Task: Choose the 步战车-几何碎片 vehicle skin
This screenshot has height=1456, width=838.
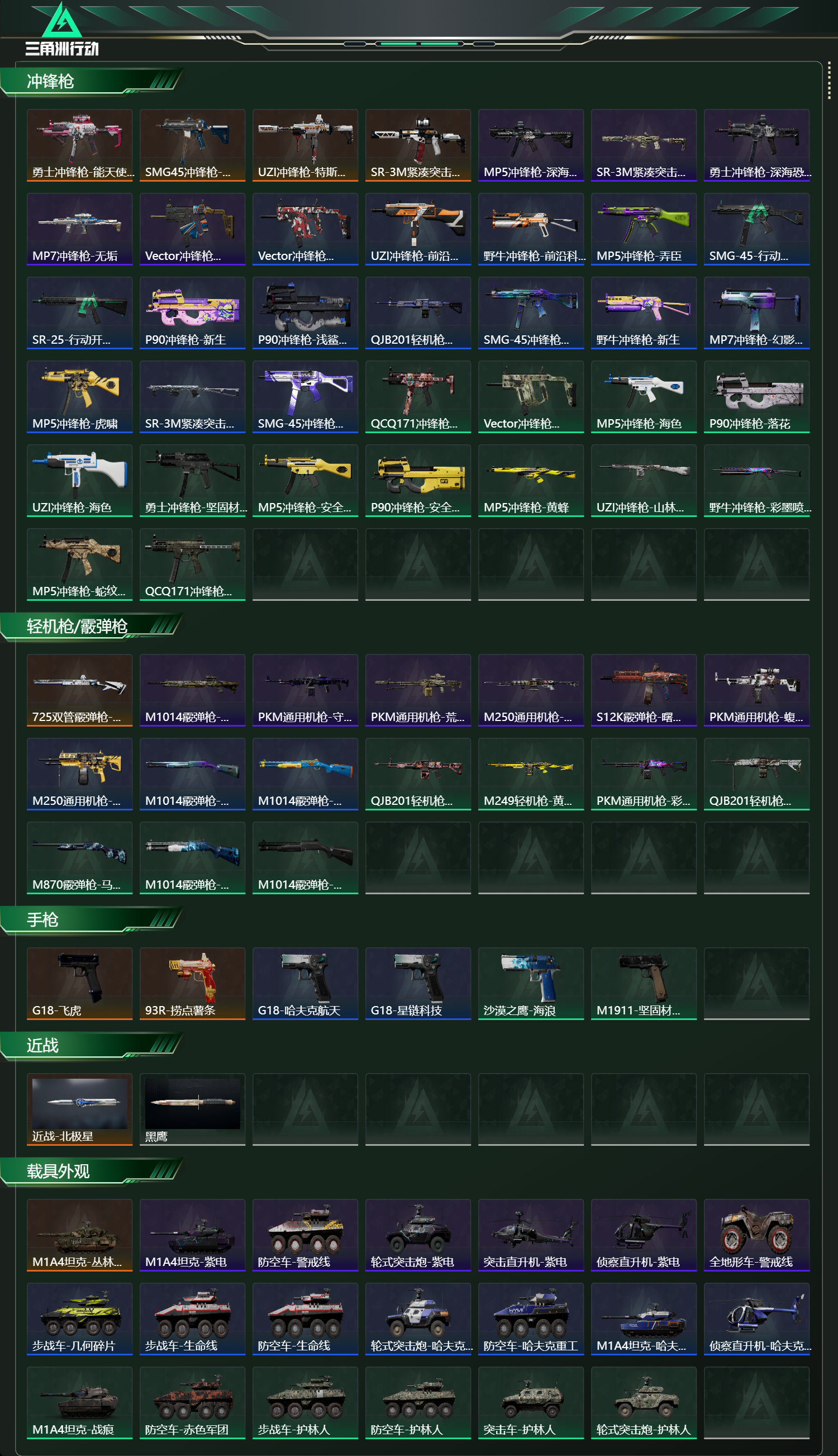Action: pos(79,1319)
